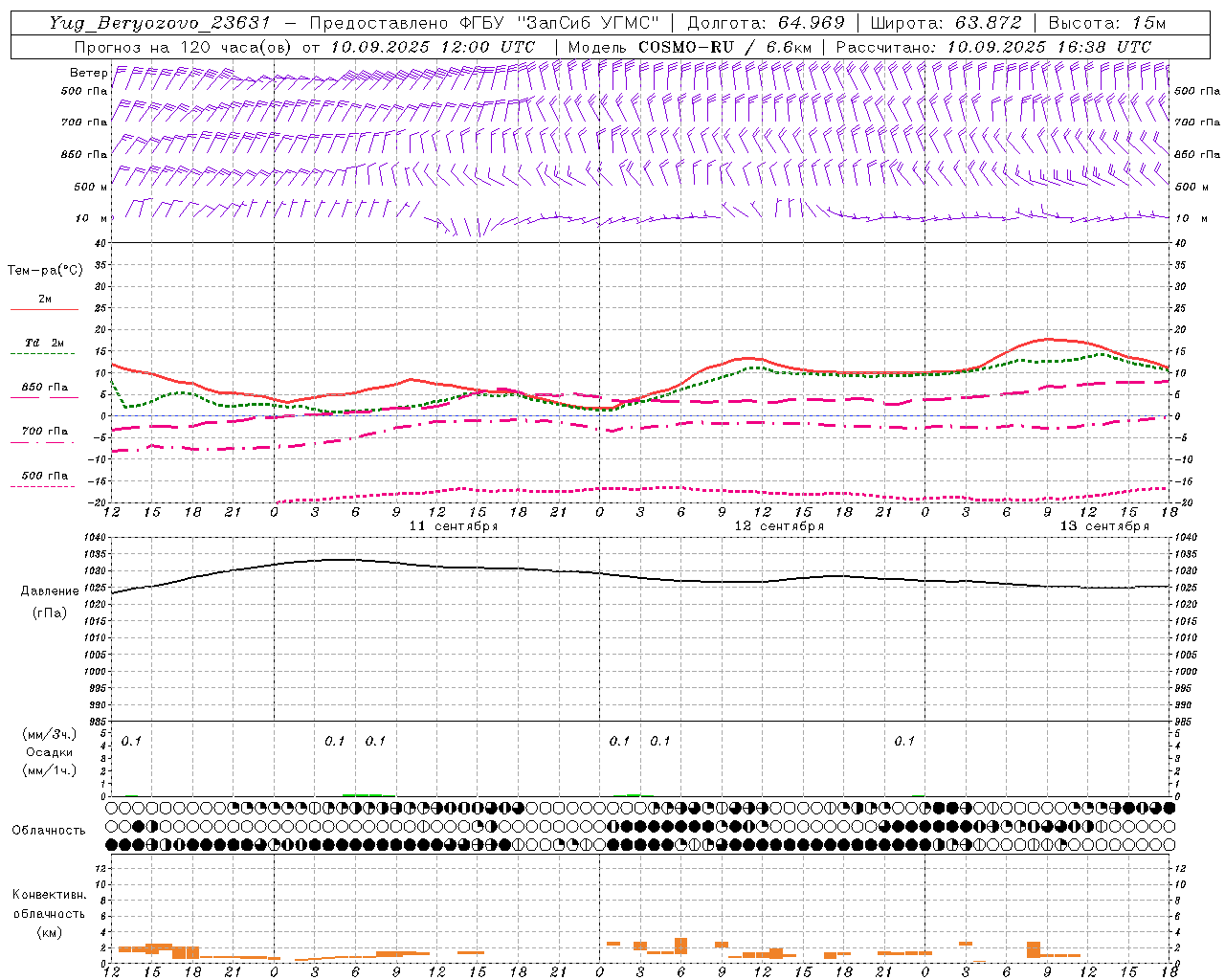
Task: Click the Тем-ра(°C) temperature panel label
Action: (45, 271)
